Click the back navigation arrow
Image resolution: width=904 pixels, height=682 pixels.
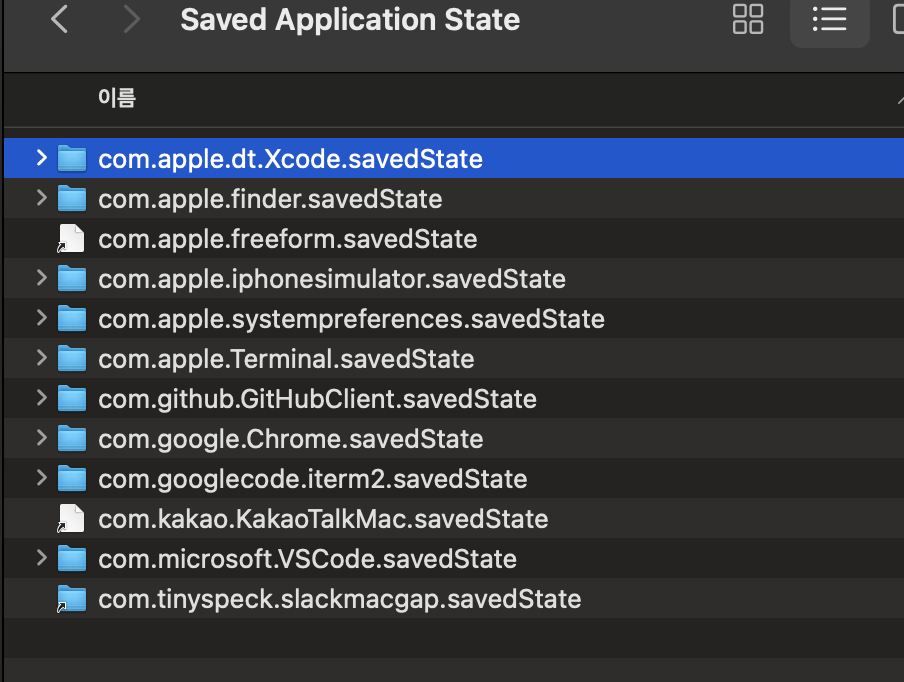pyautogui.click(x=60, y=20)
